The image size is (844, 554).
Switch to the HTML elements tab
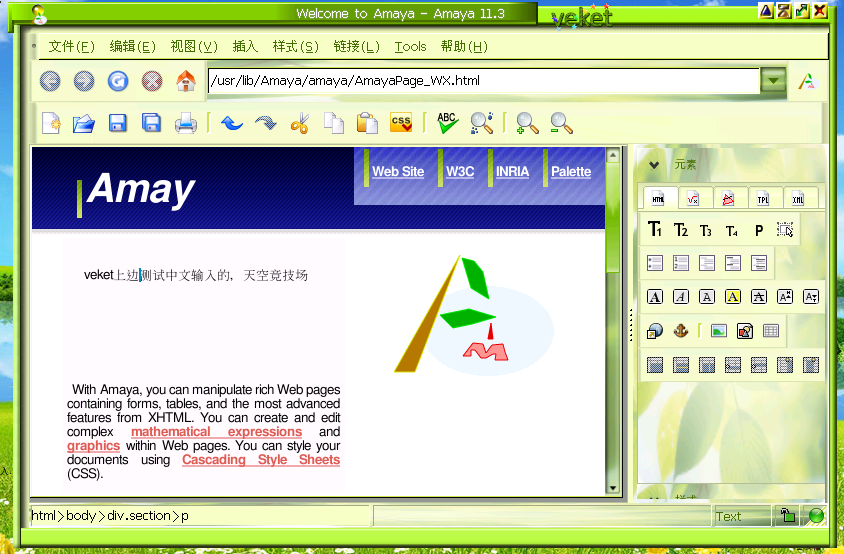658,198
